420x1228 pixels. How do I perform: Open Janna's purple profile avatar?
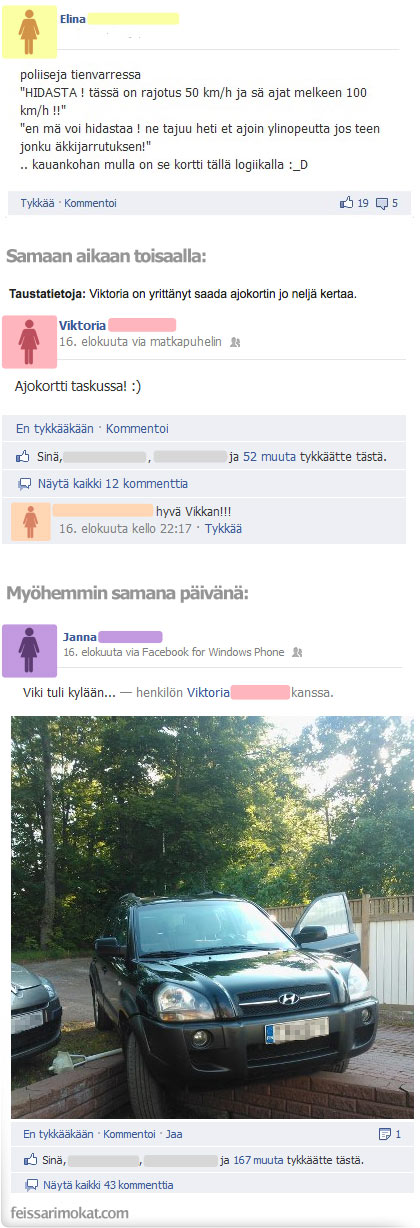point(29,651)
